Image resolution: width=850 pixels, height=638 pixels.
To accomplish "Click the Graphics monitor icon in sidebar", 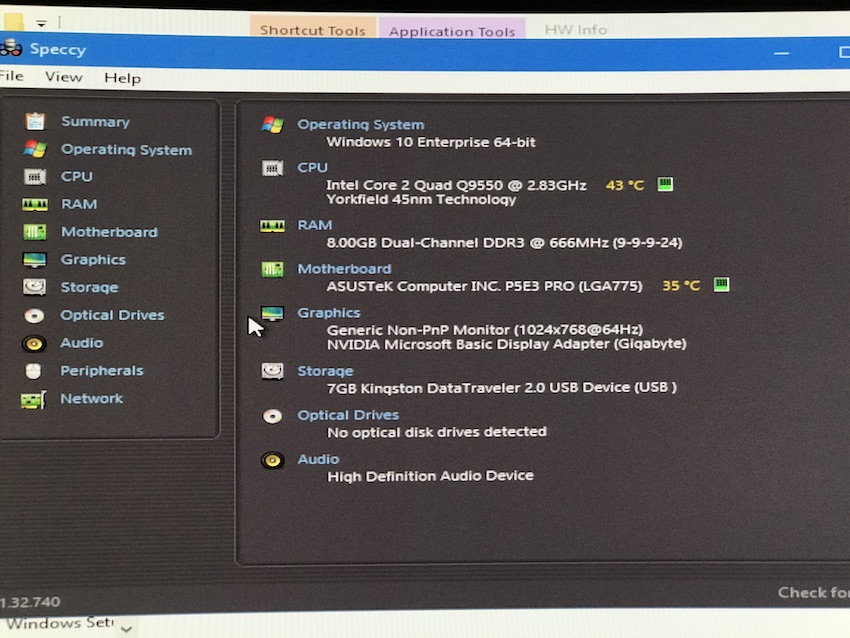I will tap(34, 260).
